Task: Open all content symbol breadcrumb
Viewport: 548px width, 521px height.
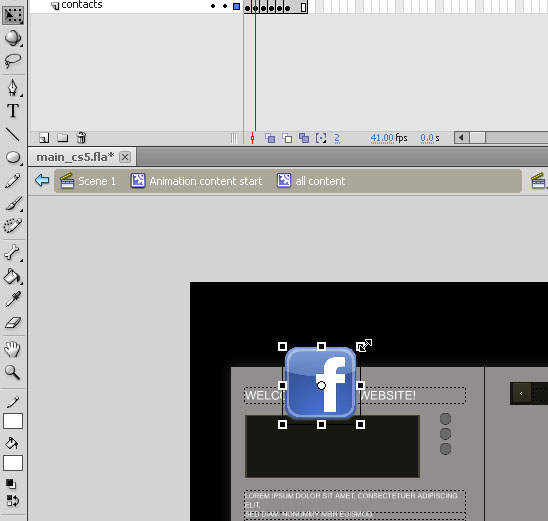Action: tap(311, 181)
